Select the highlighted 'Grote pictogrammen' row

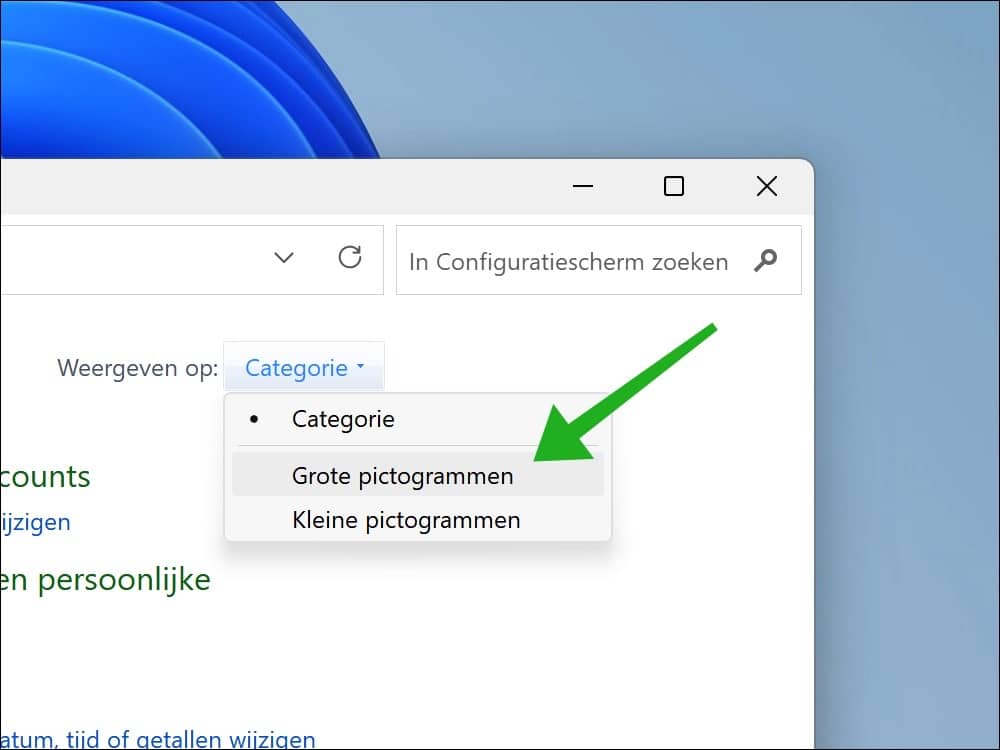coord(402,476)
